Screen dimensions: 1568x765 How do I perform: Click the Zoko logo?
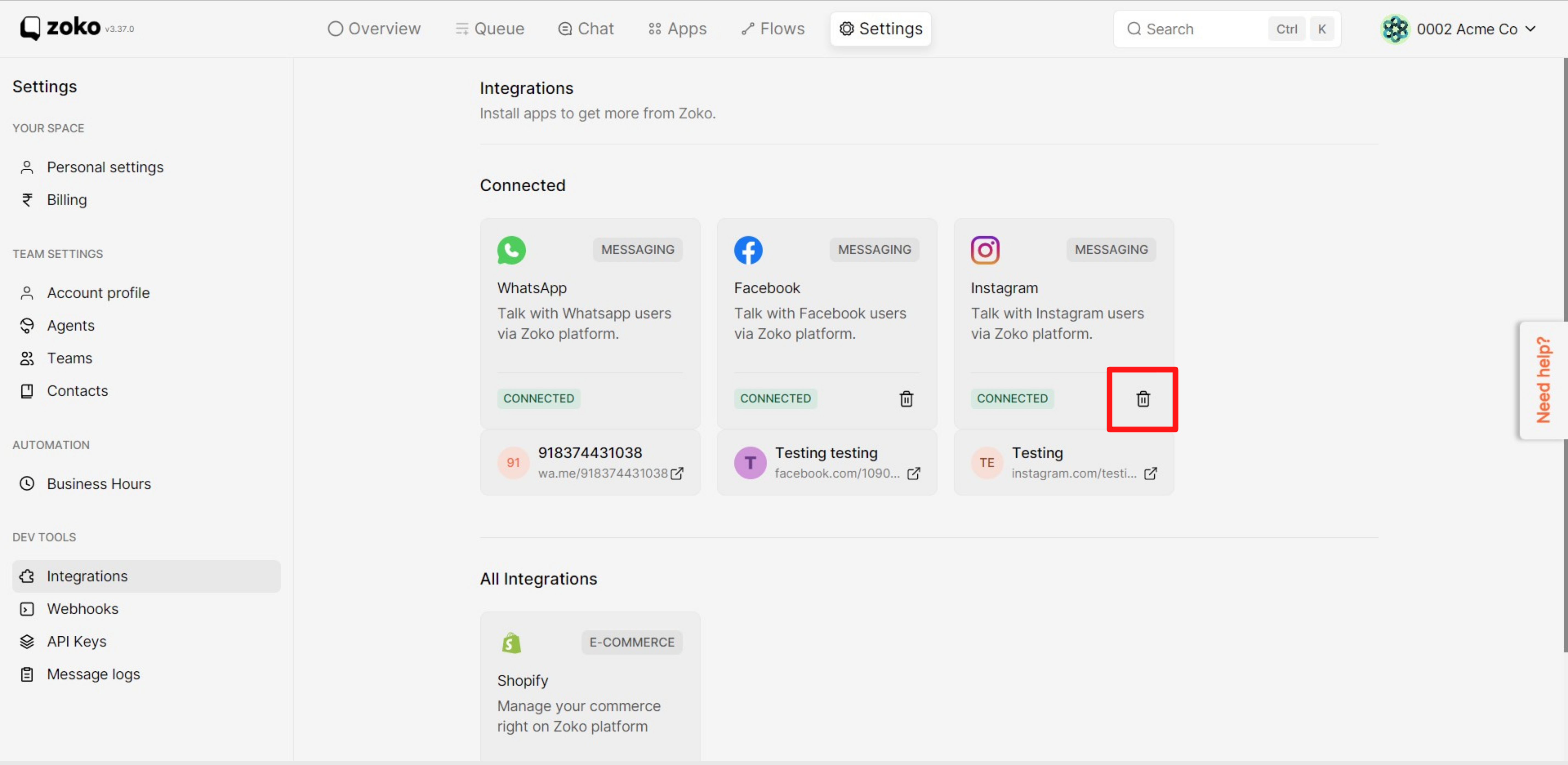(60, 27)
